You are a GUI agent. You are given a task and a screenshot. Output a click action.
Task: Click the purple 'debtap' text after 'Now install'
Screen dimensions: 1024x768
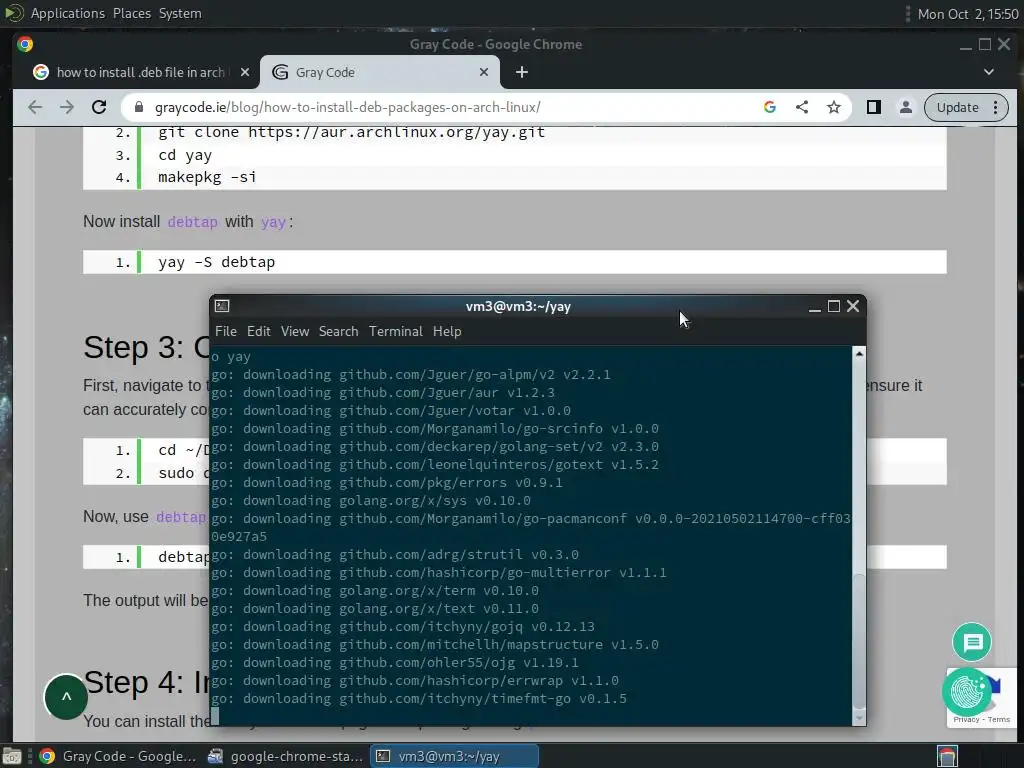point(193,222)
